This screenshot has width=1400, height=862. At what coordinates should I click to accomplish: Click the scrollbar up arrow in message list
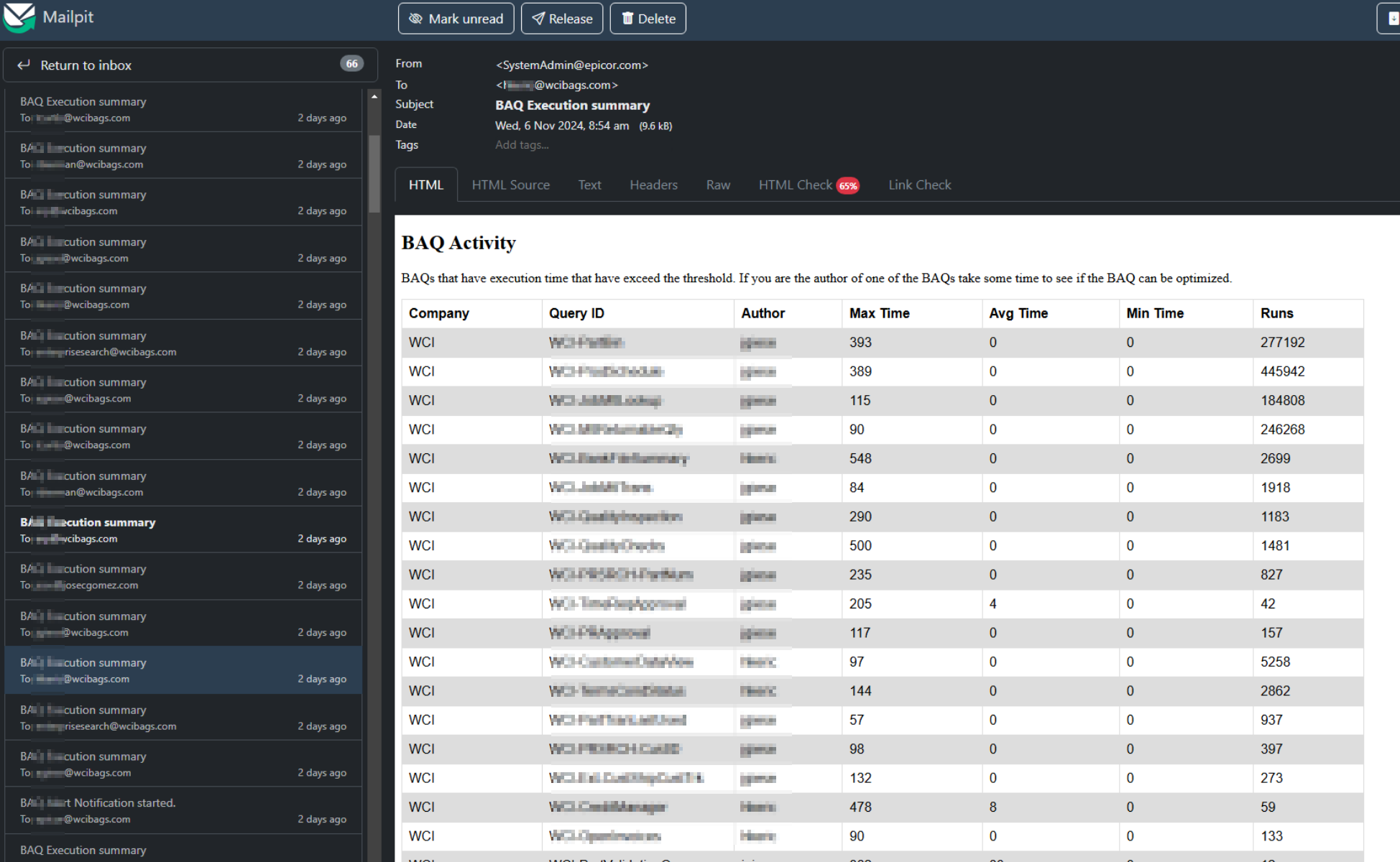click(374, 96)
